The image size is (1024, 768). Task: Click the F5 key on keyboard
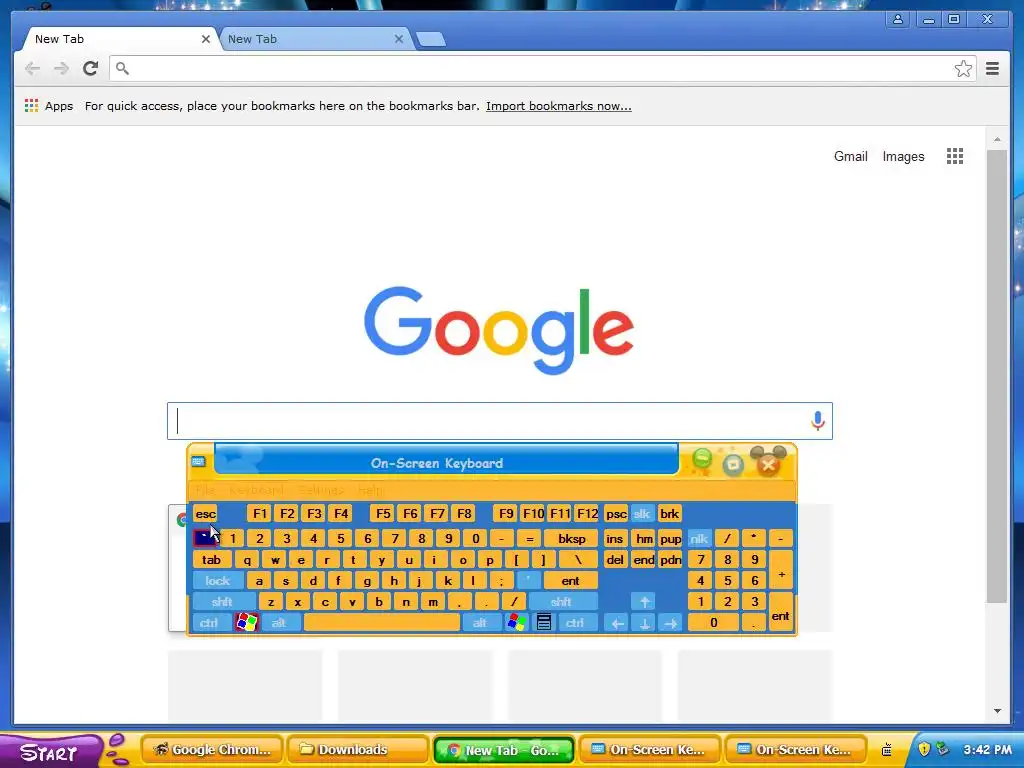click(x=383, y=514)
